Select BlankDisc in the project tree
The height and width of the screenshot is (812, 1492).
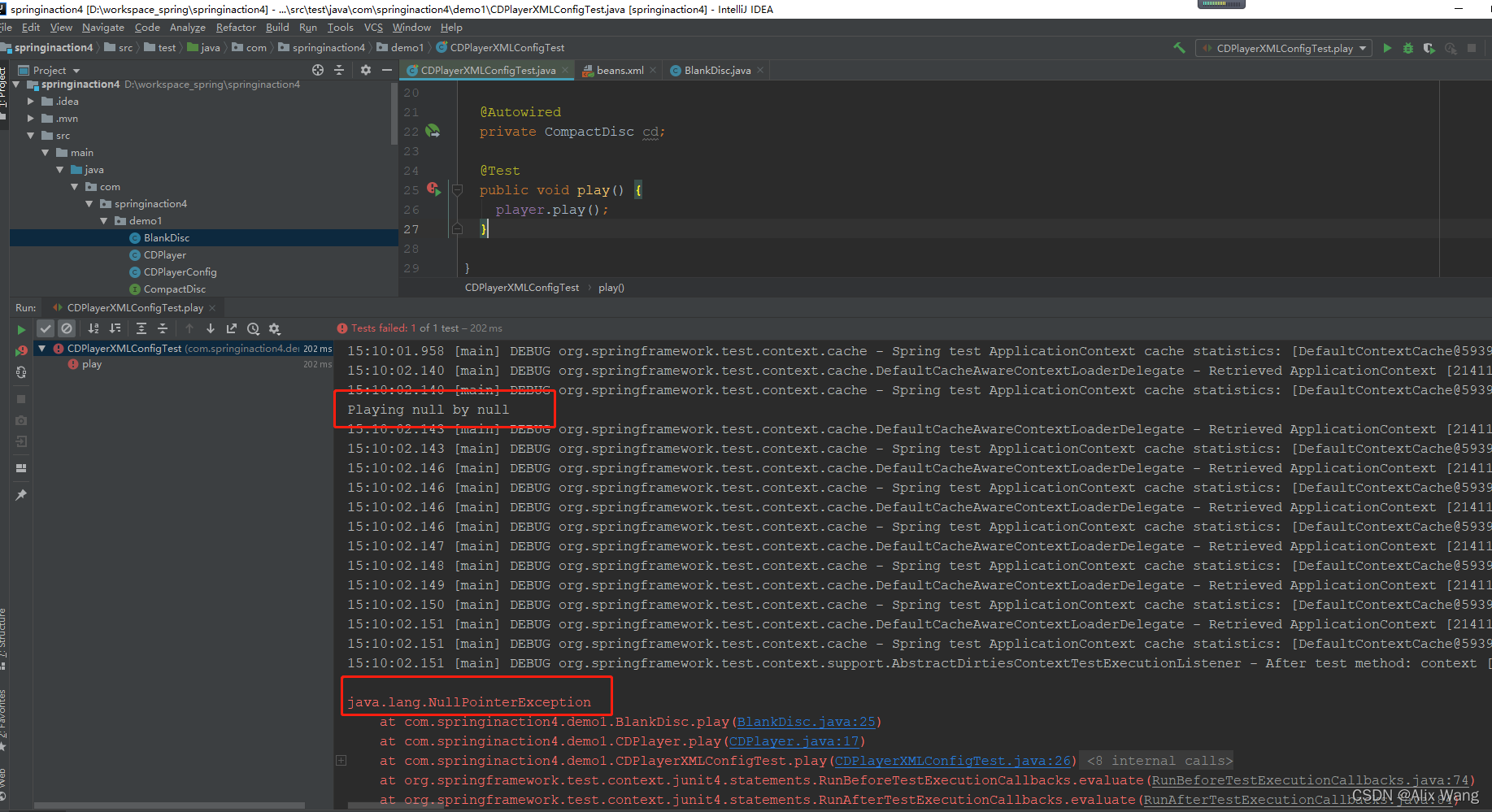167,238
